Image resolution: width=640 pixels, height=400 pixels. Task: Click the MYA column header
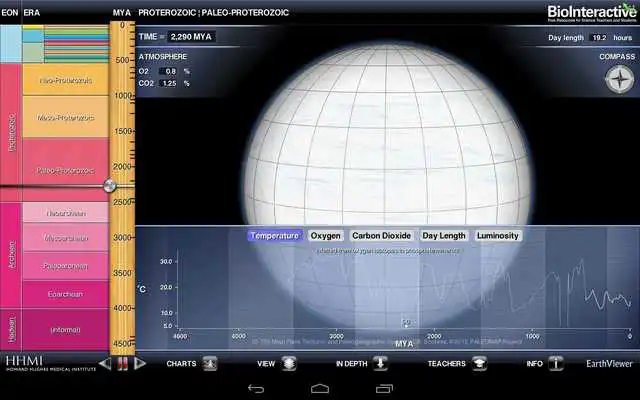[122, 13]
